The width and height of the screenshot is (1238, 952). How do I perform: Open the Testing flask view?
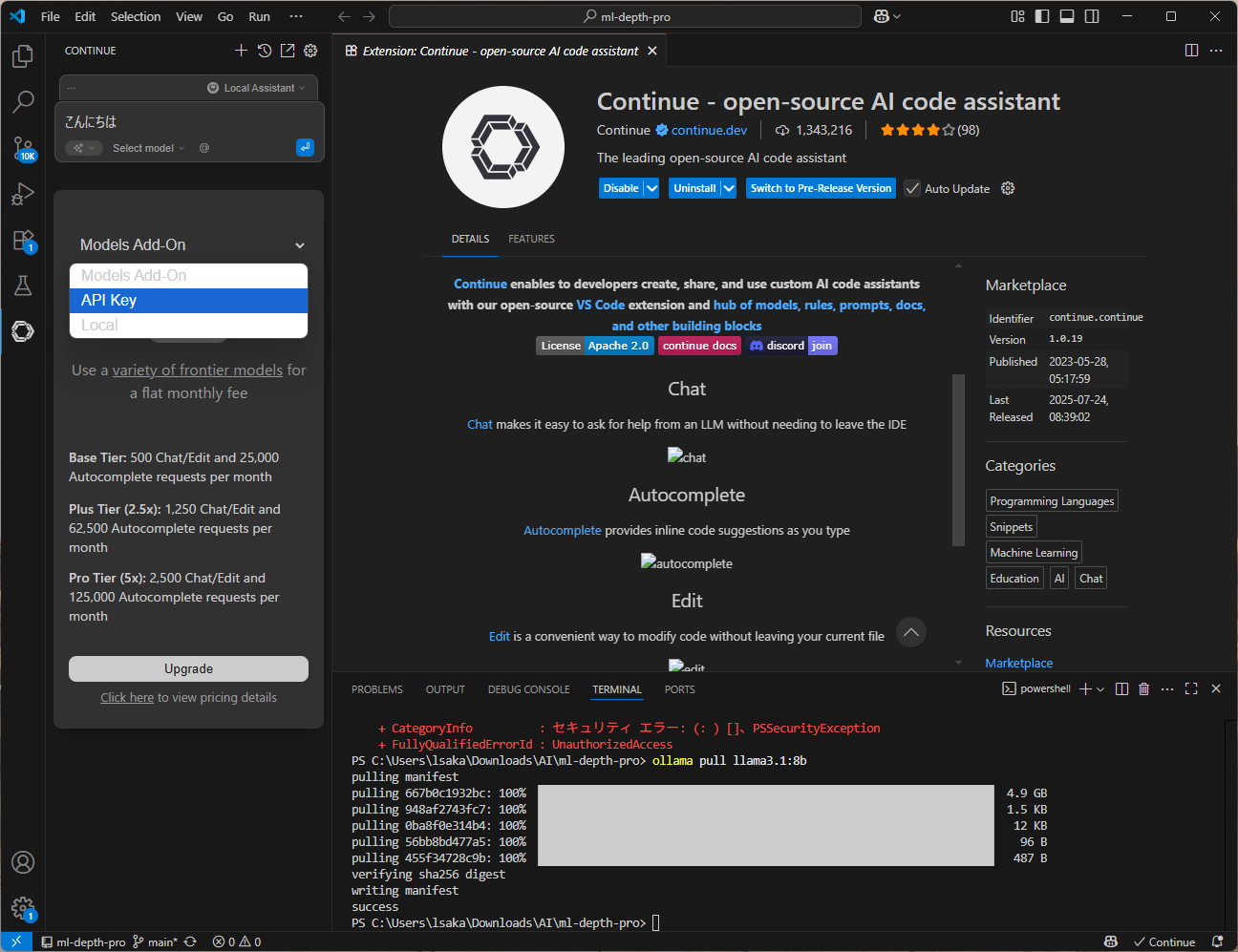coord(23,286)
